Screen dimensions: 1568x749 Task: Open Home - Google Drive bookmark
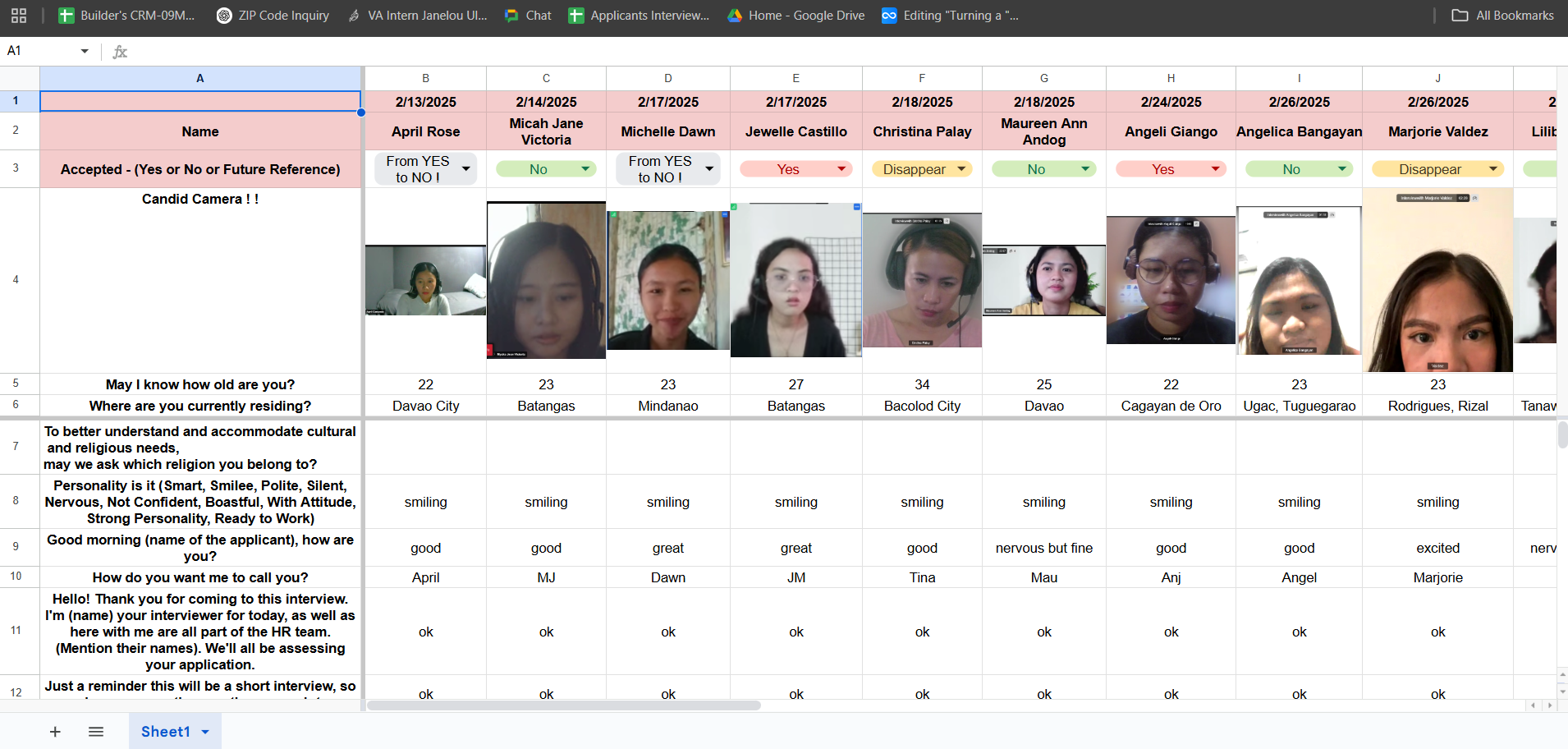tap(795, 16)
